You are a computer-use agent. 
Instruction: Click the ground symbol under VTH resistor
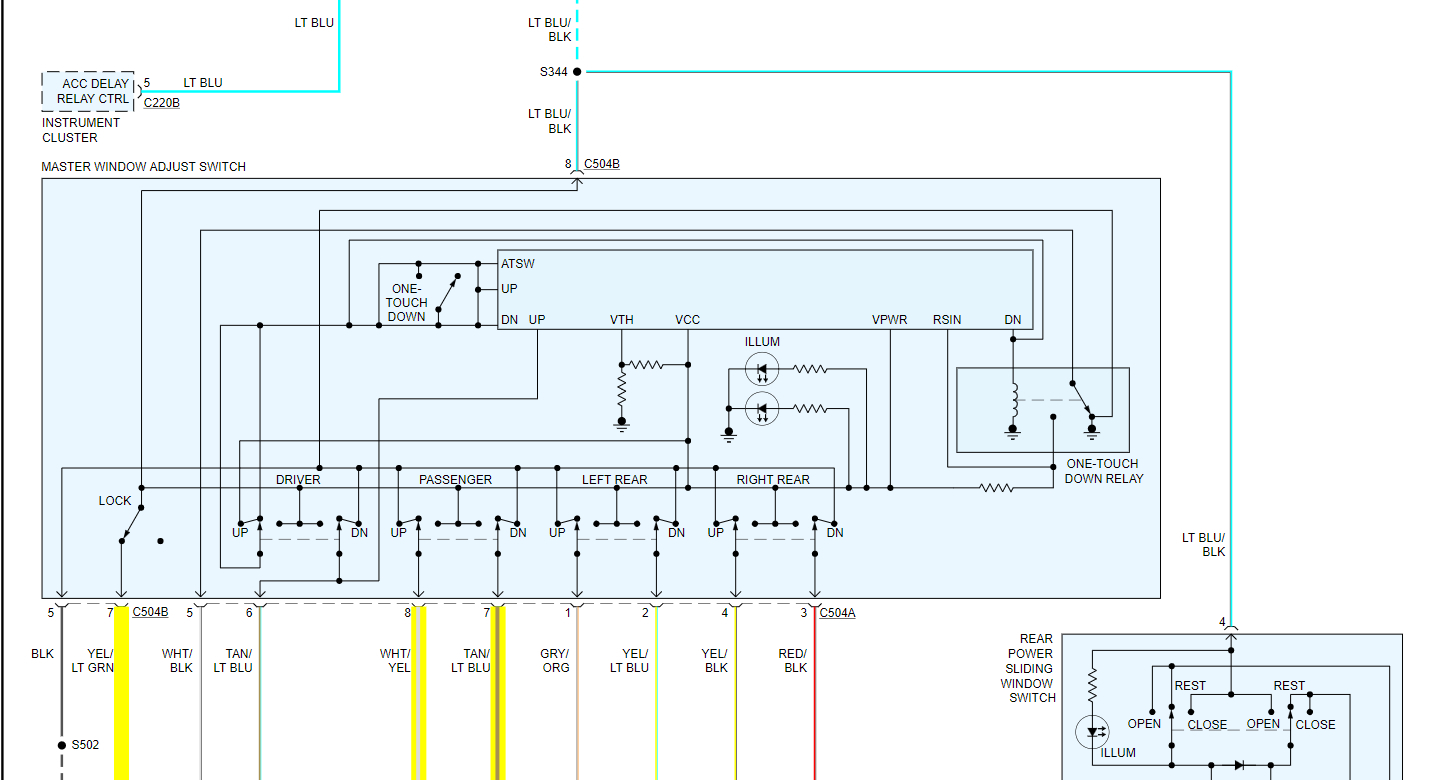tap(622, 425)
